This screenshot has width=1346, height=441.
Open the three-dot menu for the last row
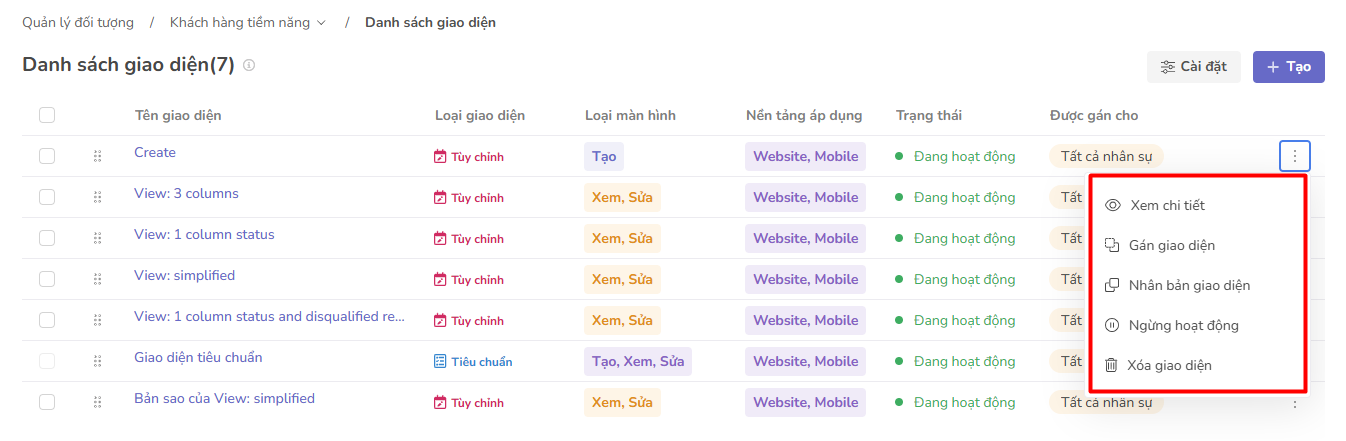(1294, 403)
